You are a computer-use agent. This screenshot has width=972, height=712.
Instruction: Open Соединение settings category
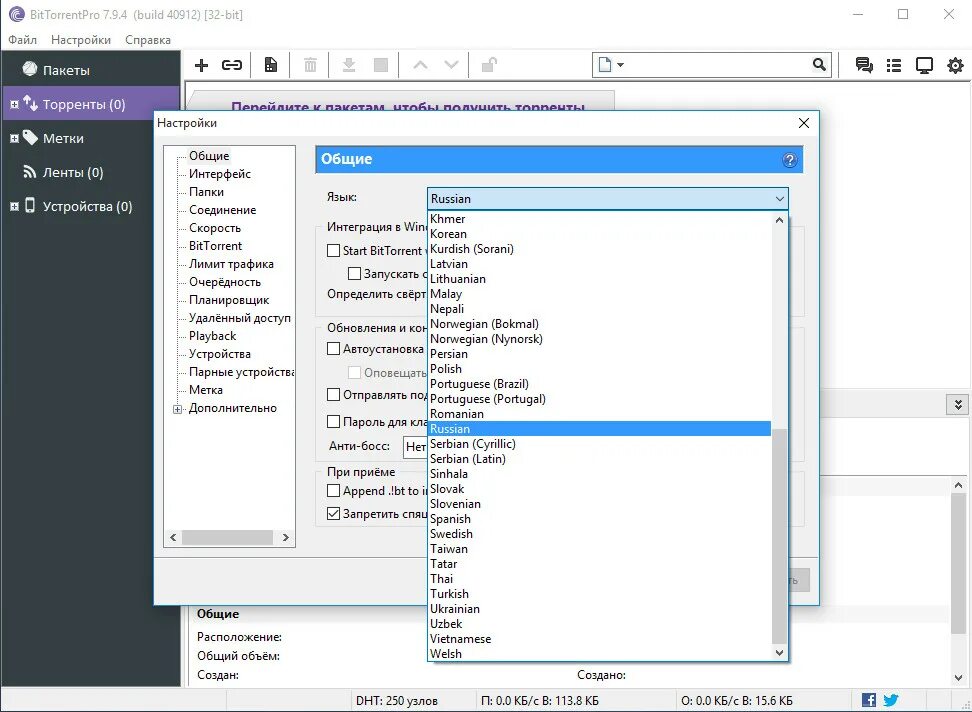(x=223, y=209)
